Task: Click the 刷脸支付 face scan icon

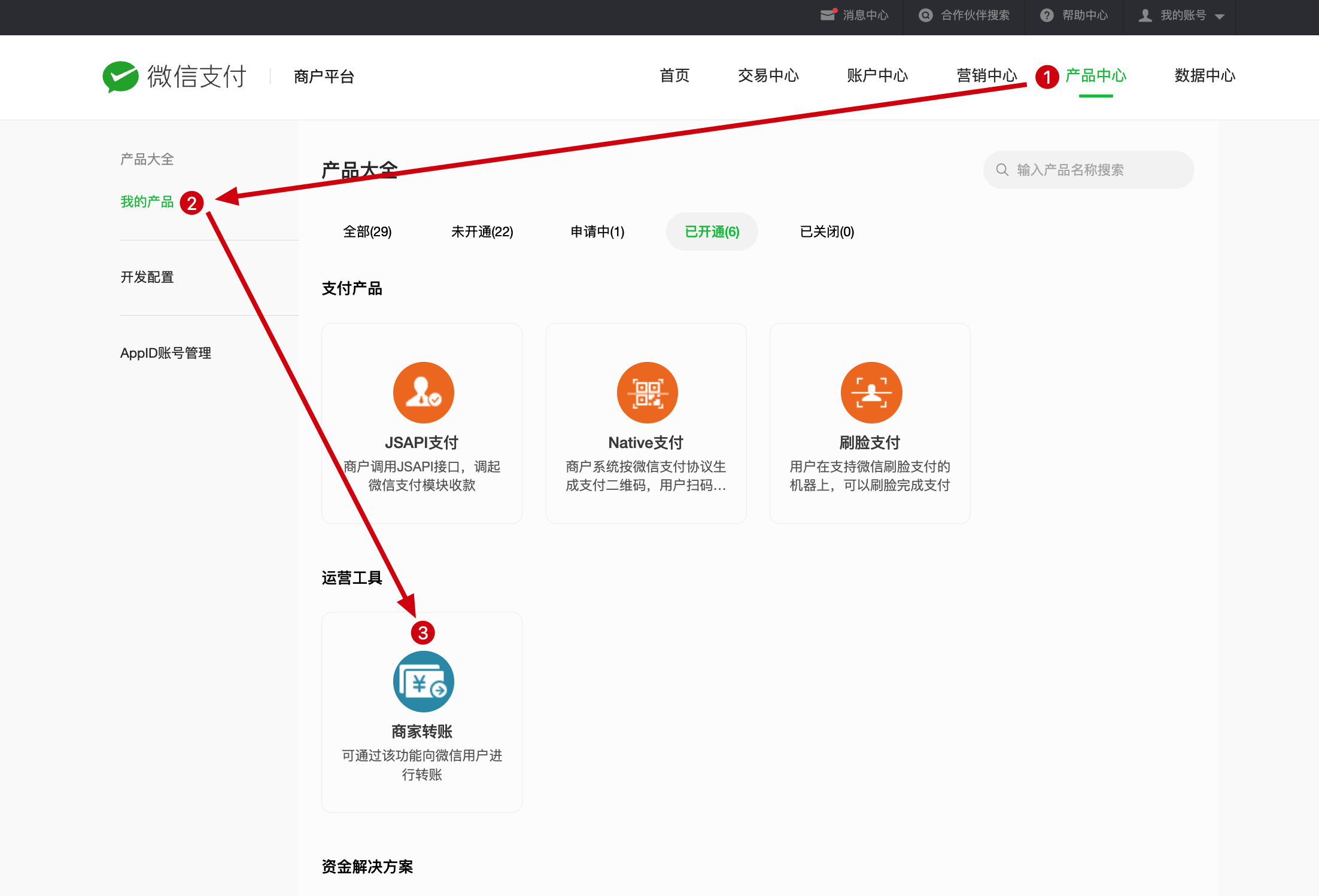Action: (x=871, y=392)
